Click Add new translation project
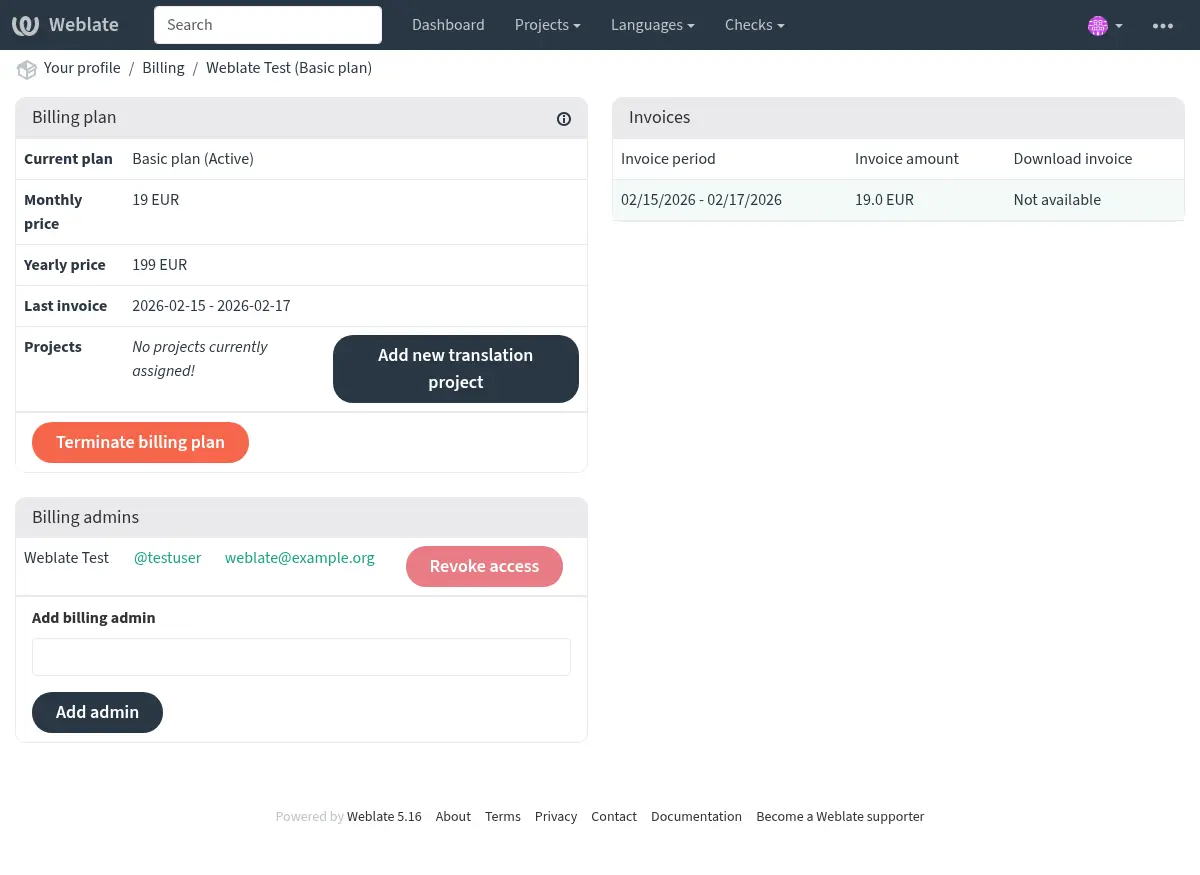Viewport: 1200px width, 875px height. coord(455,369)
